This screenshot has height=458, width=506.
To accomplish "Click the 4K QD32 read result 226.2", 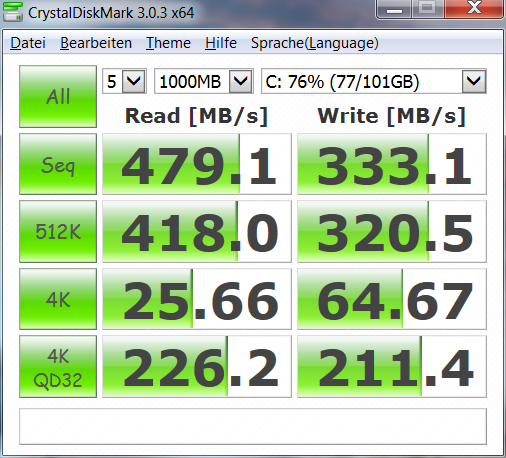I will (197, 366).
